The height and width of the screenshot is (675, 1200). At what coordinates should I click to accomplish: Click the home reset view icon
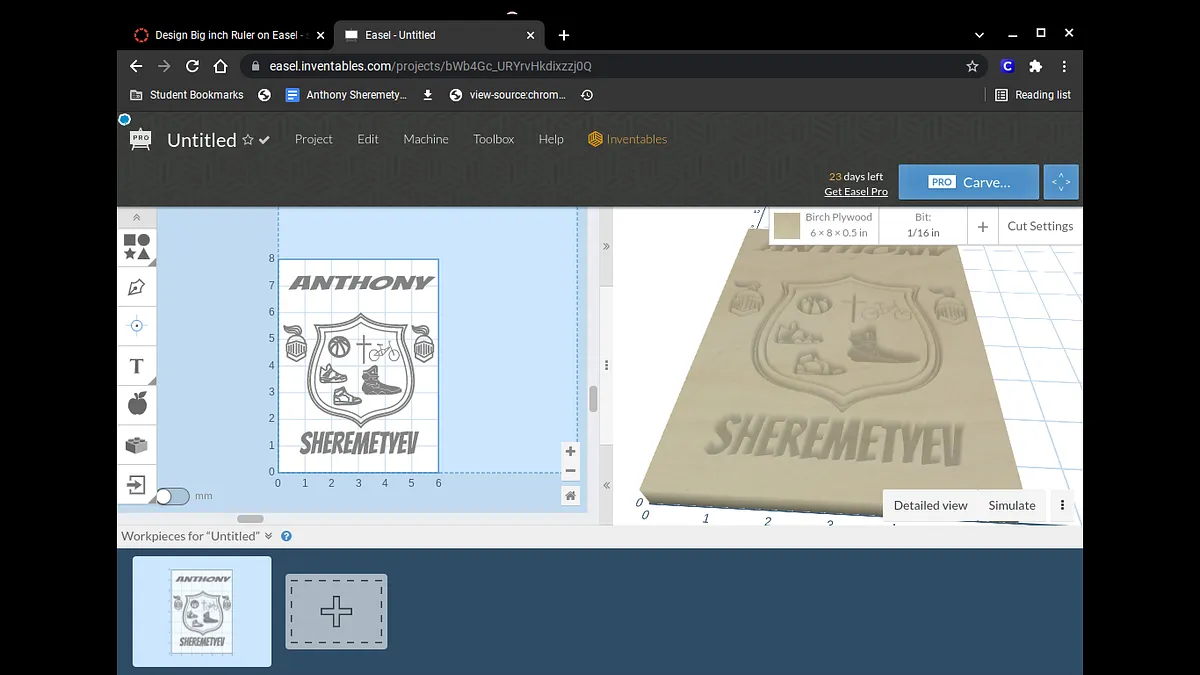pos(570,495)
